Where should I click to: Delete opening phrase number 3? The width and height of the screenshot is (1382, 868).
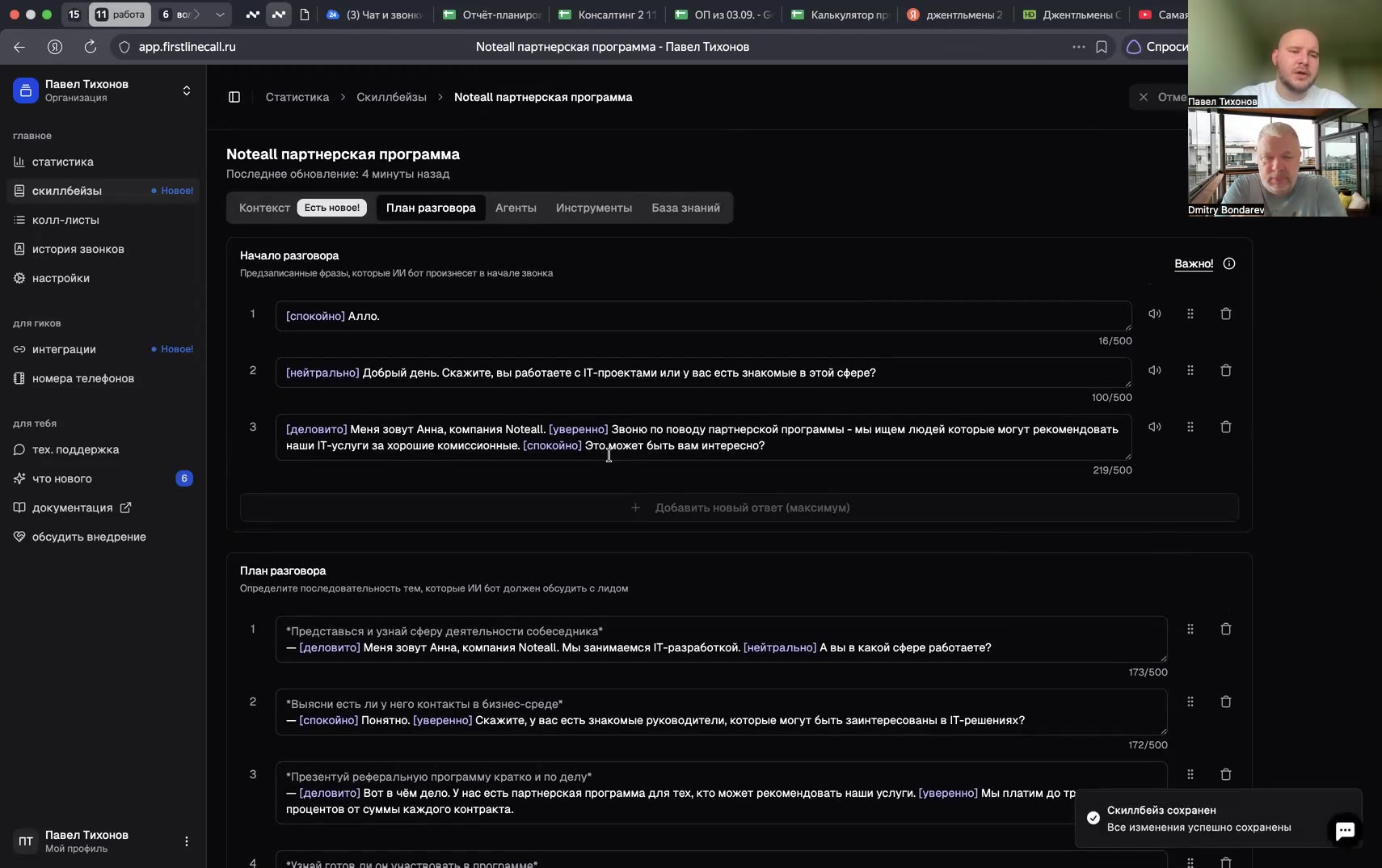pos(1226,427)
